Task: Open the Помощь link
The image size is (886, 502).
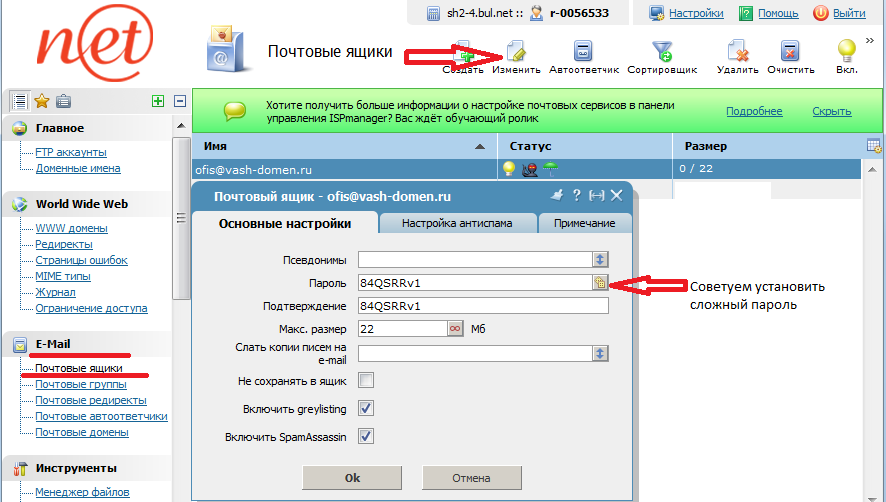Action: (x=778, y=13)
